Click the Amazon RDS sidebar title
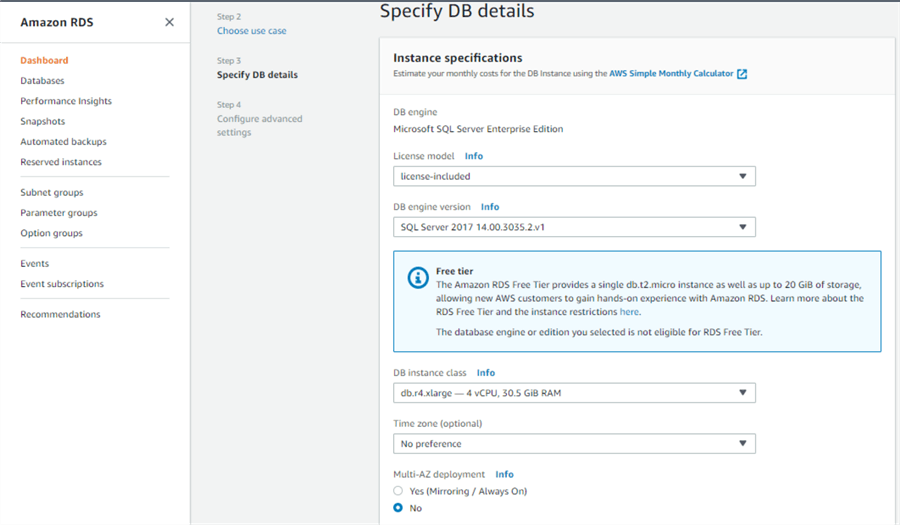Viewport: 900px width, 525px height. pos(57,22)
